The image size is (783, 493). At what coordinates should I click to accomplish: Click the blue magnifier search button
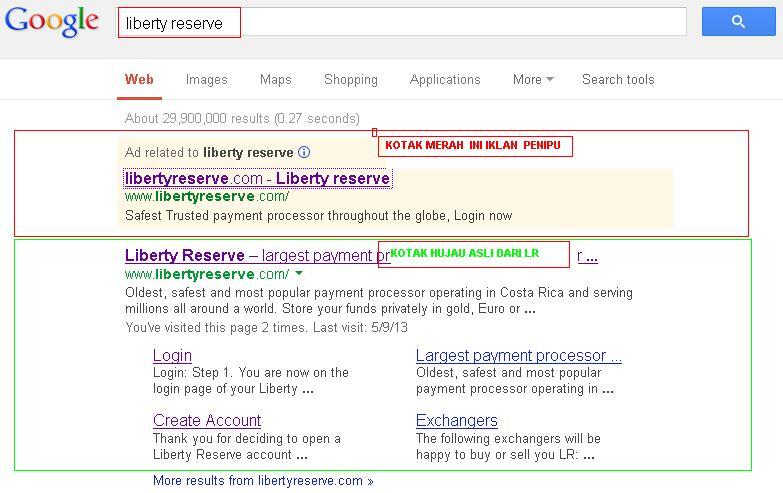(x=739, y=21)
